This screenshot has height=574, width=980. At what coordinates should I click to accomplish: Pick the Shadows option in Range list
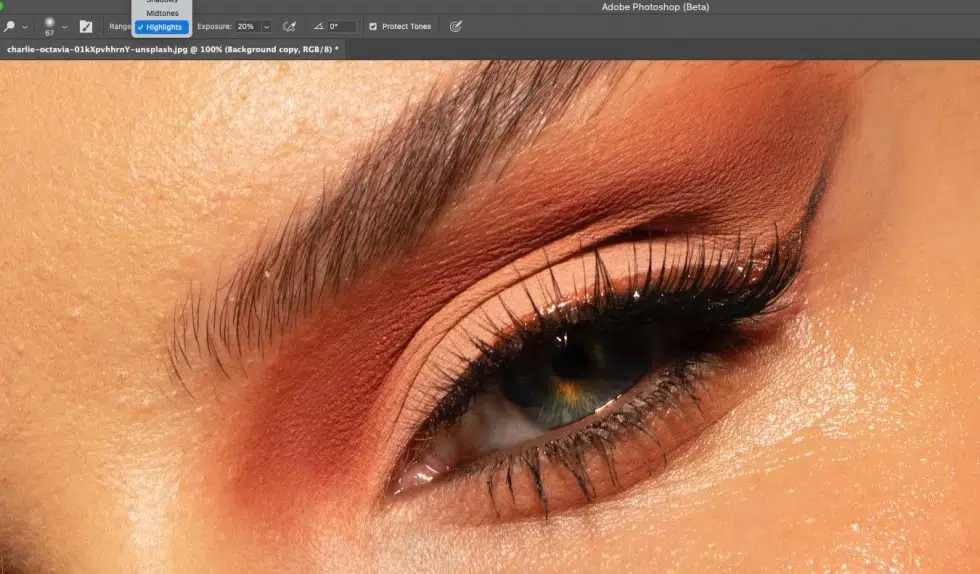coord(162,2)
